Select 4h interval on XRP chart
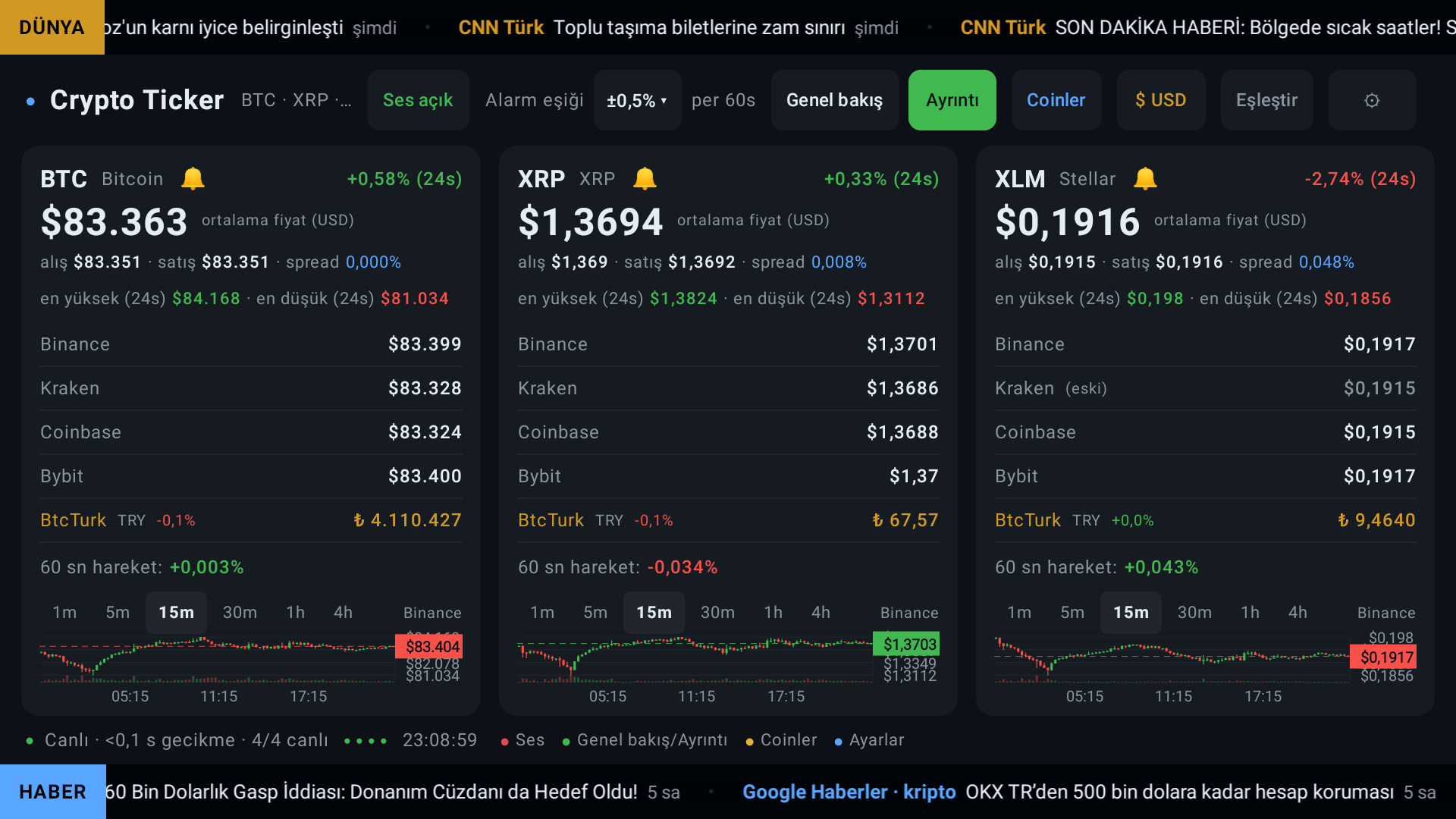The image size is (1456, 819). pos(821,612)
